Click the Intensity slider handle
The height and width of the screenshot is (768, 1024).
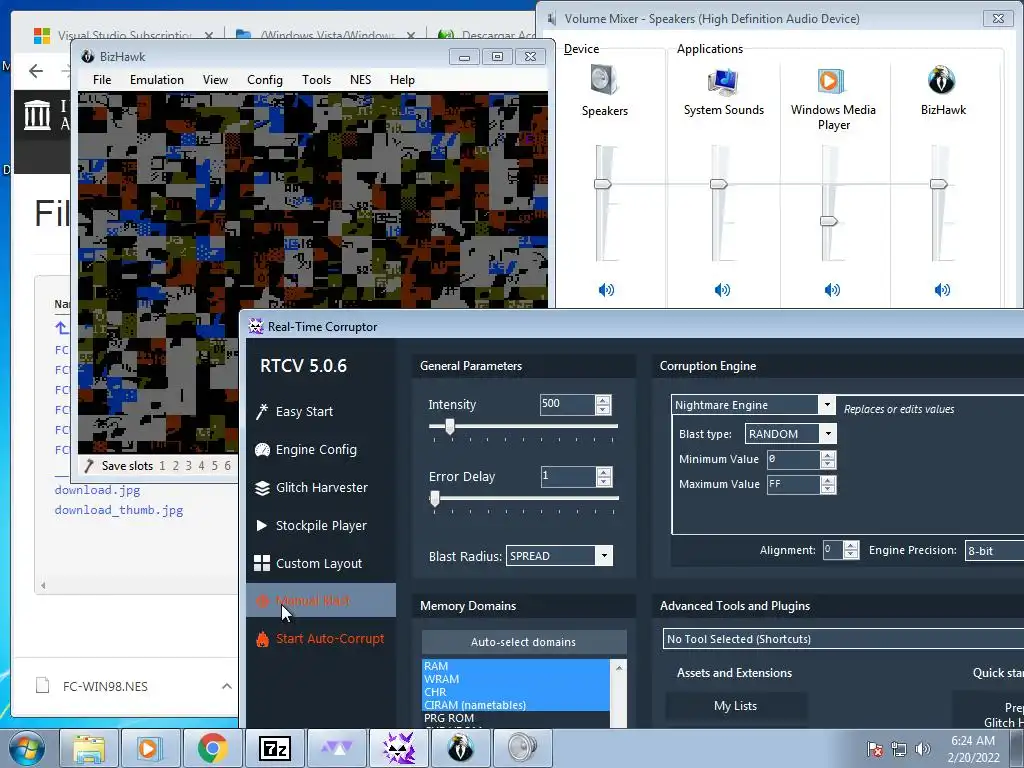pyautogui.click(x=450, y=426)
